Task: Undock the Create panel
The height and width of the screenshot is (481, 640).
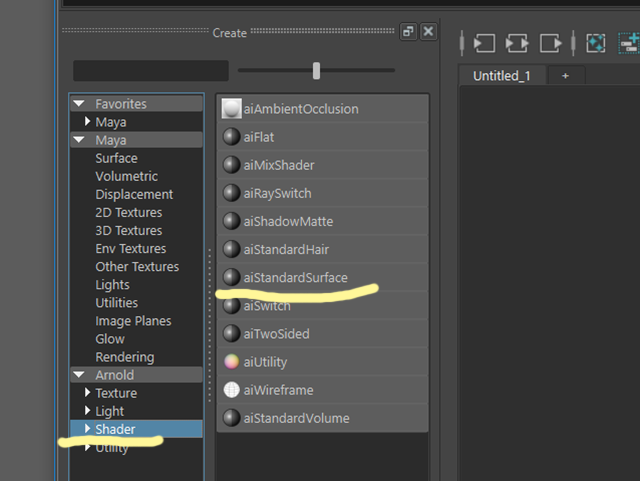Action: 408,31
